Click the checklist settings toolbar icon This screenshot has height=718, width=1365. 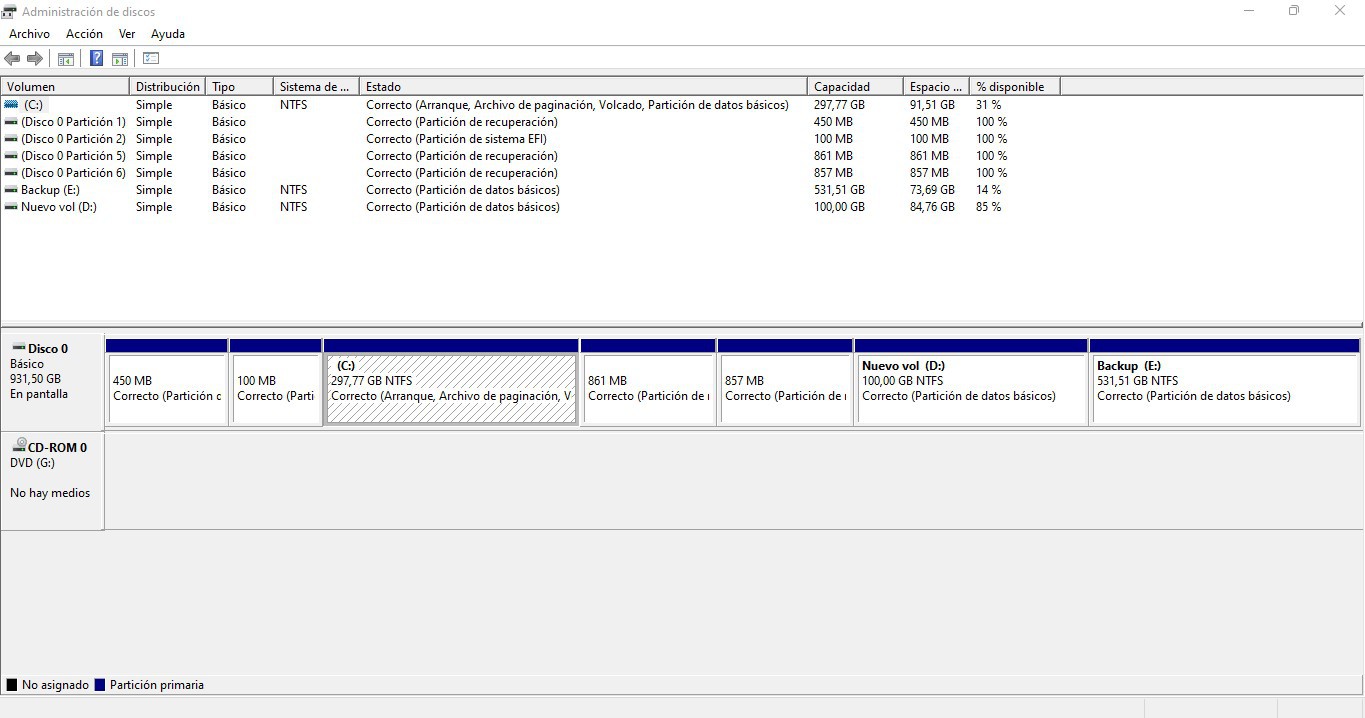click(x=151, y=59)
